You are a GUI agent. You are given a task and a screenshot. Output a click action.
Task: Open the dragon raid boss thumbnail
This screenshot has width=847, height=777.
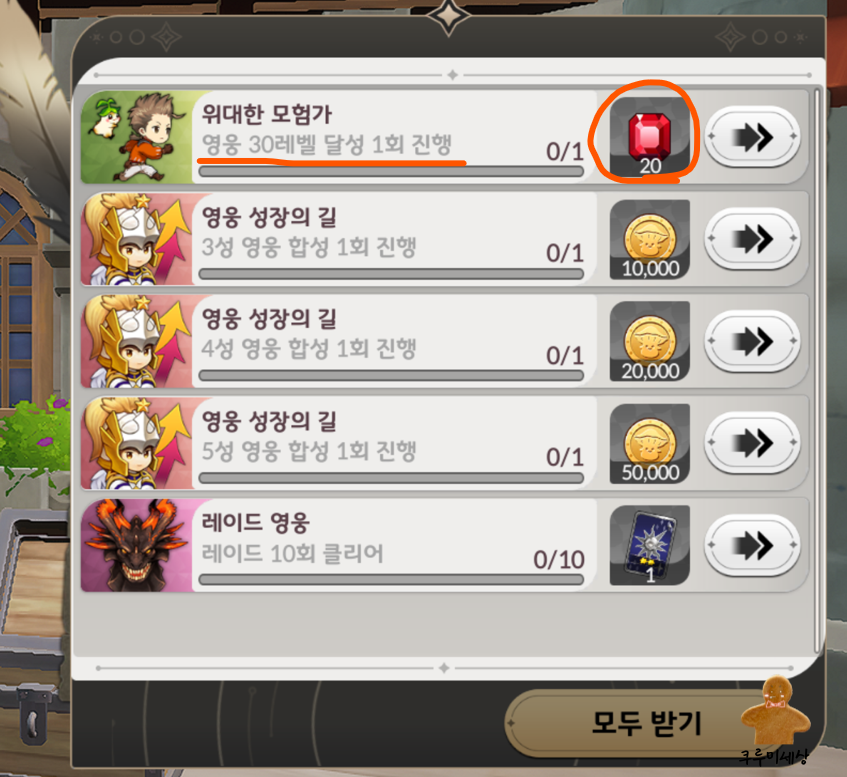pyautogui.click(x=137, y=545)
